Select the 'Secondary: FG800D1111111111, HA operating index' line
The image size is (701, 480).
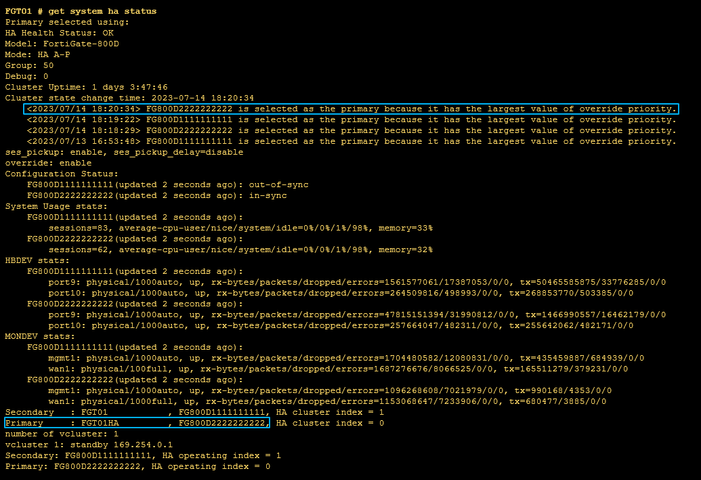(x=143, y=455)
